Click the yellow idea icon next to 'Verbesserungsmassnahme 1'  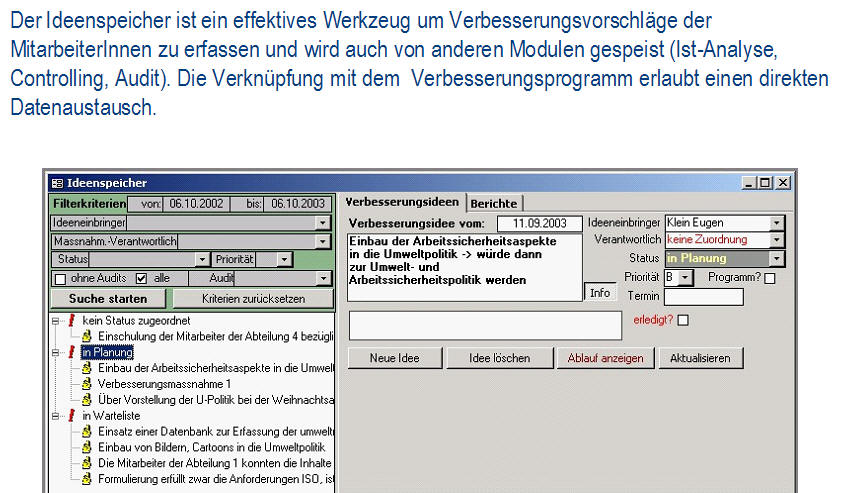(x=87, y=384)
